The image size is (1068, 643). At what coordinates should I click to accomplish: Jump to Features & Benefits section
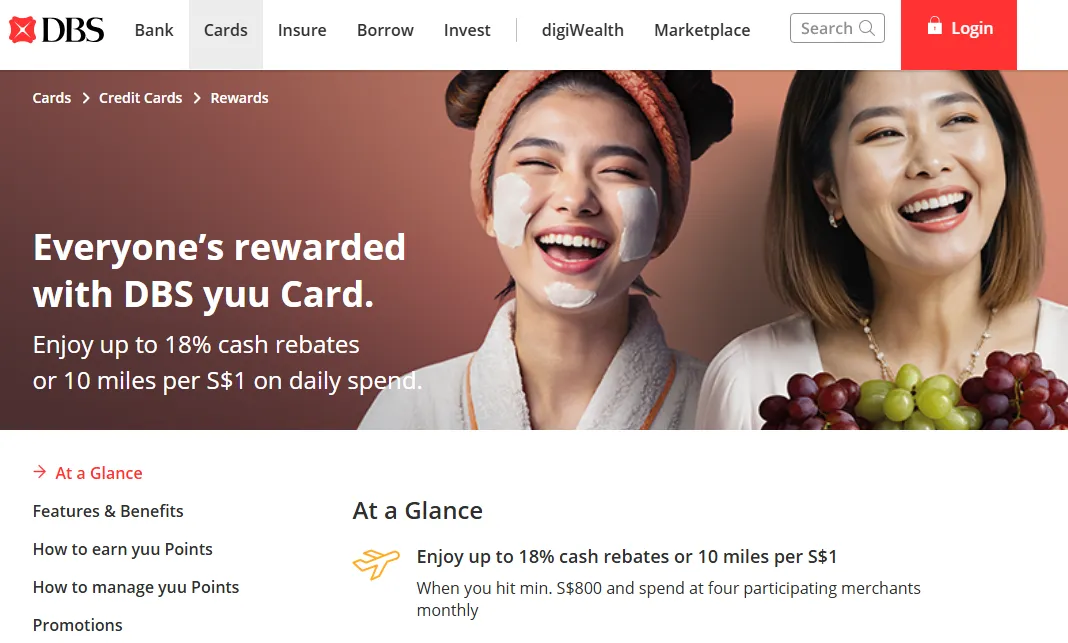pos(108,511)
